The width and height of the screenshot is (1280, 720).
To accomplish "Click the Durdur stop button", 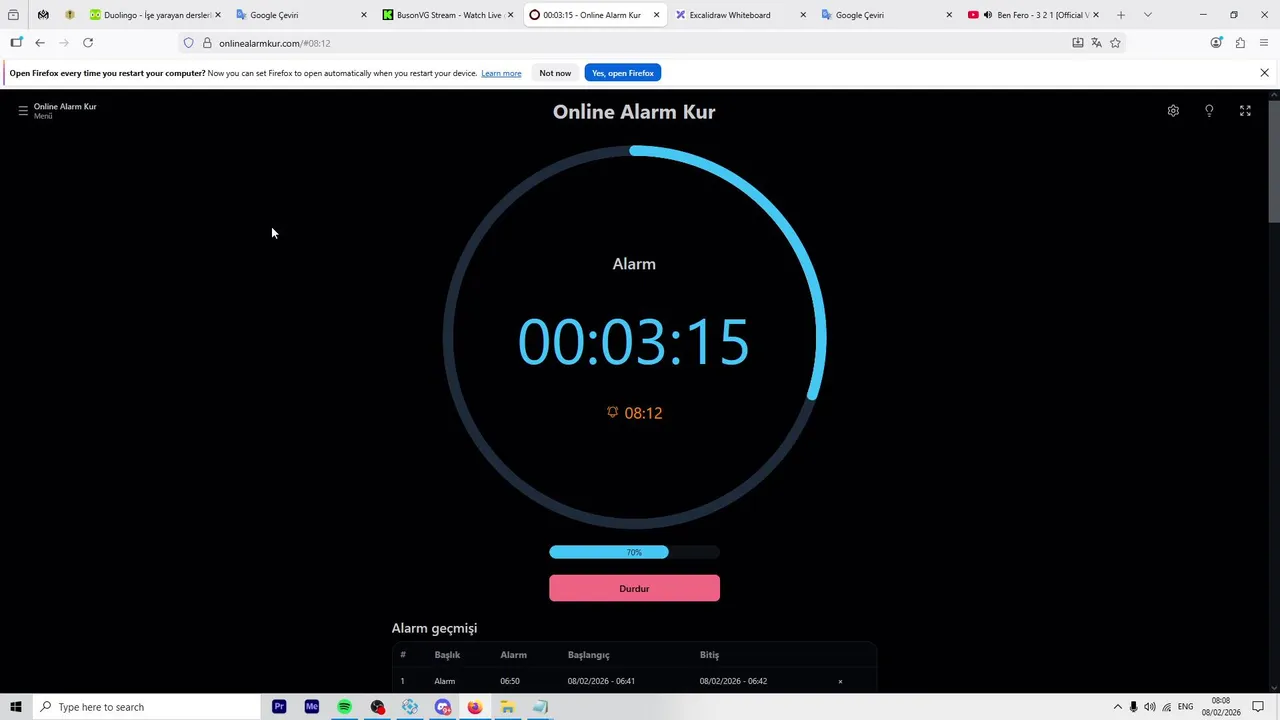I will point(634,588).
